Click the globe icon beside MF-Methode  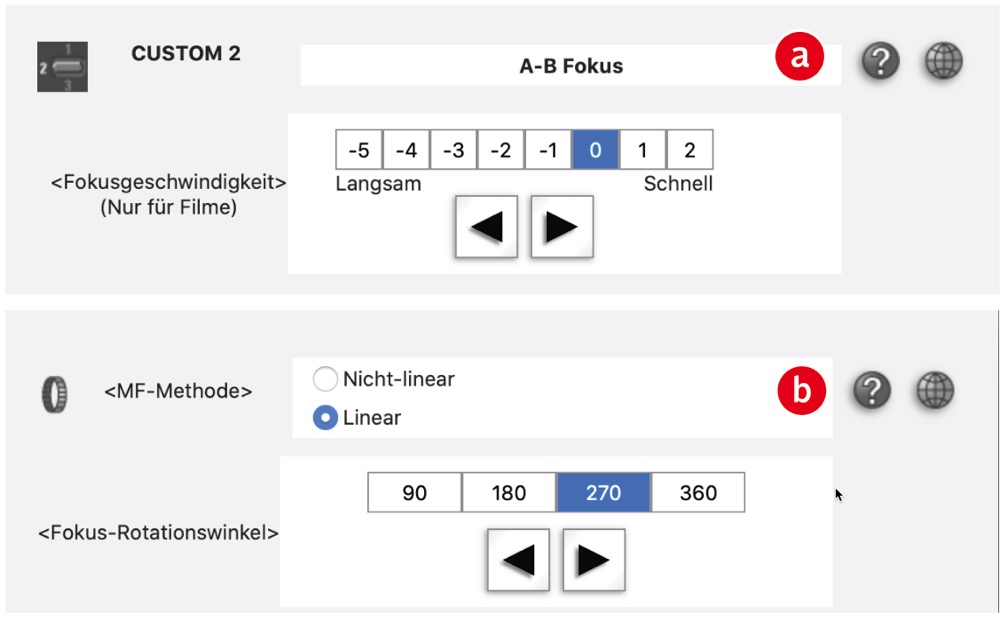[x=935, y=390]
